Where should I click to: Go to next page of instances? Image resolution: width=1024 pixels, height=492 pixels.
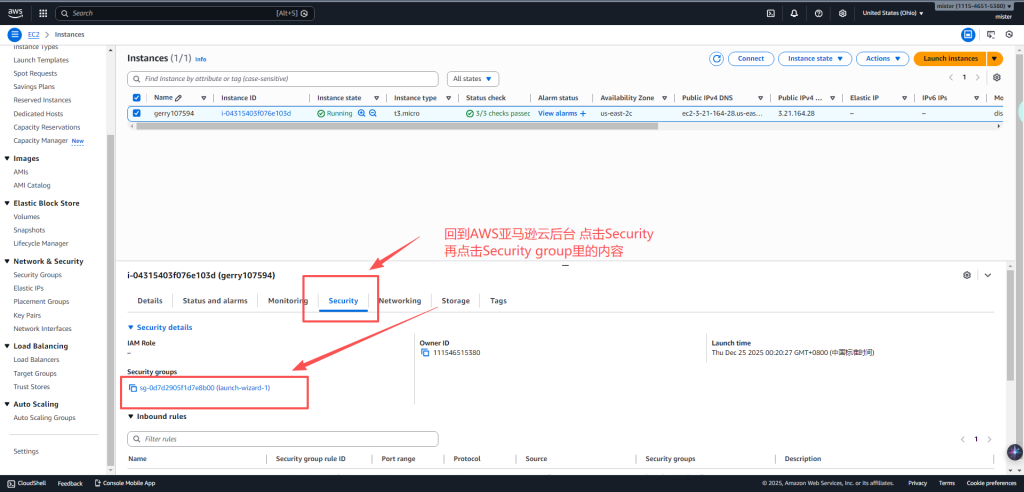pos(978,77)
